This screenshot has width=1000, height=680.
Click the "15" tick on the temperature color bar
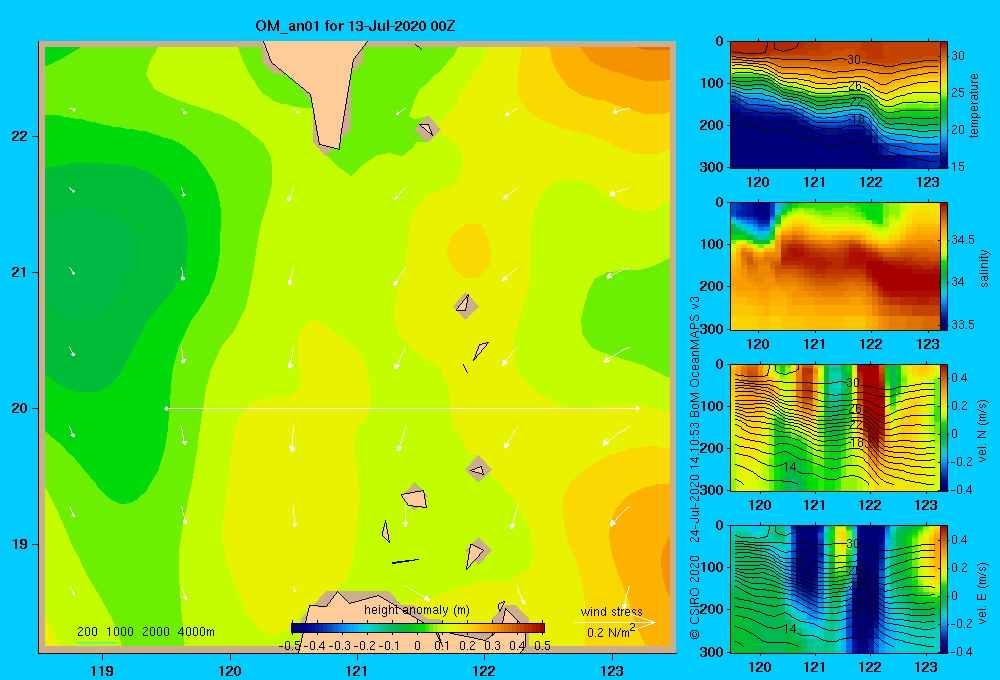(x=958, y=167)
